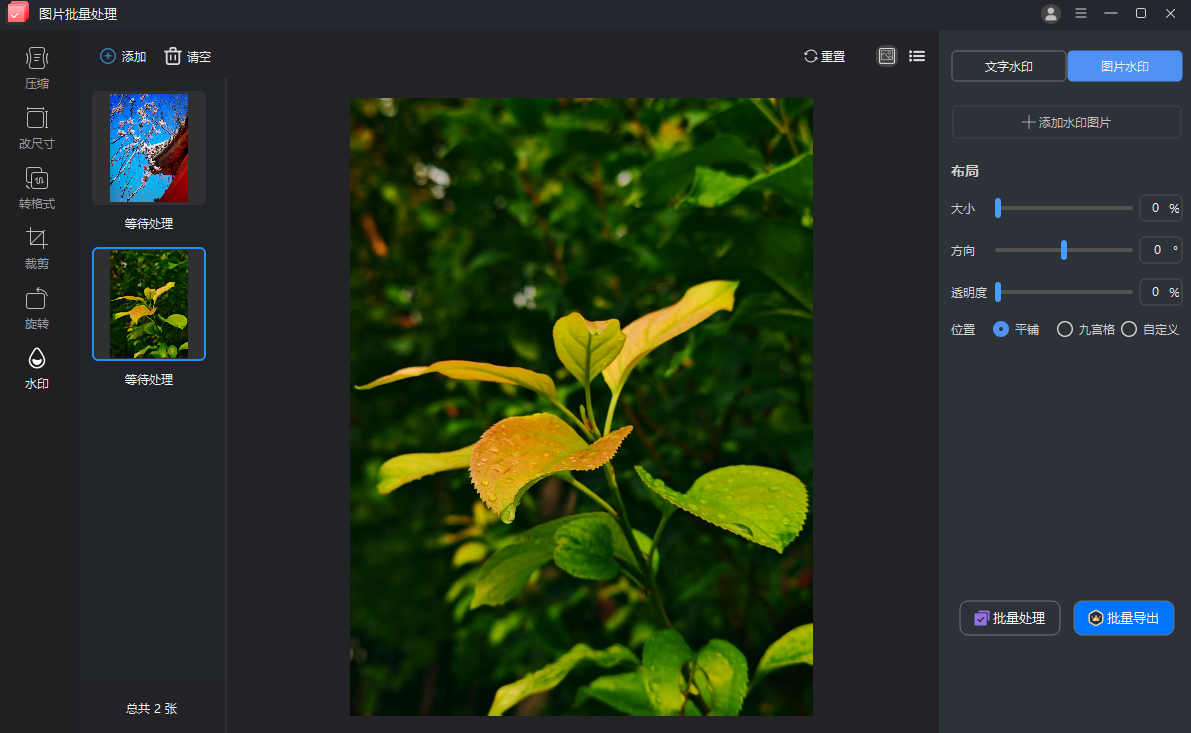Open the hamburger menu in title bar
1191x733 pixels.
[x=1081, y=13]
